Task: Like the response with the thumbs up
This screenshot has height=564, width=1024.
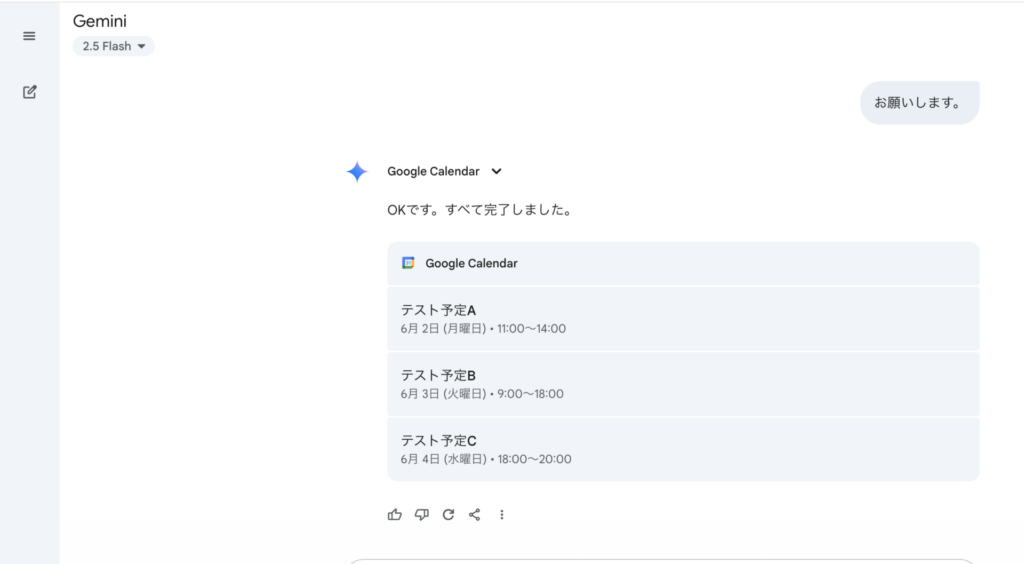Action: tap(394, 514)
